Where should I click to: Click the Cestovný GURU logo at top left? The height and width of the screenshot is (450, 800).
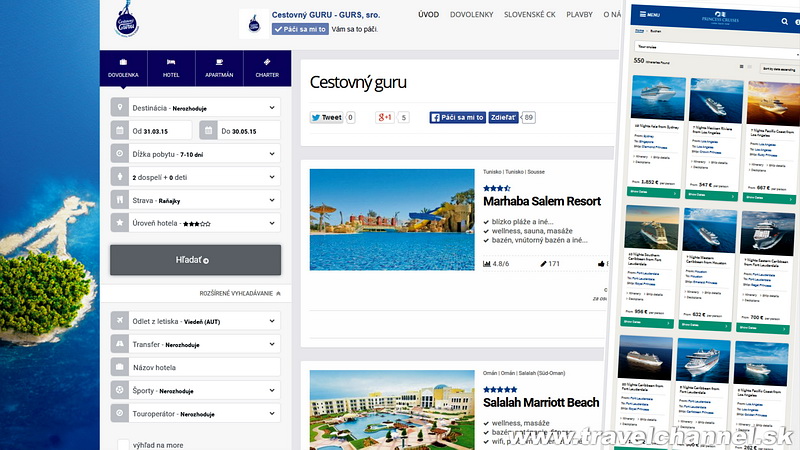click(x=126, y=20)
